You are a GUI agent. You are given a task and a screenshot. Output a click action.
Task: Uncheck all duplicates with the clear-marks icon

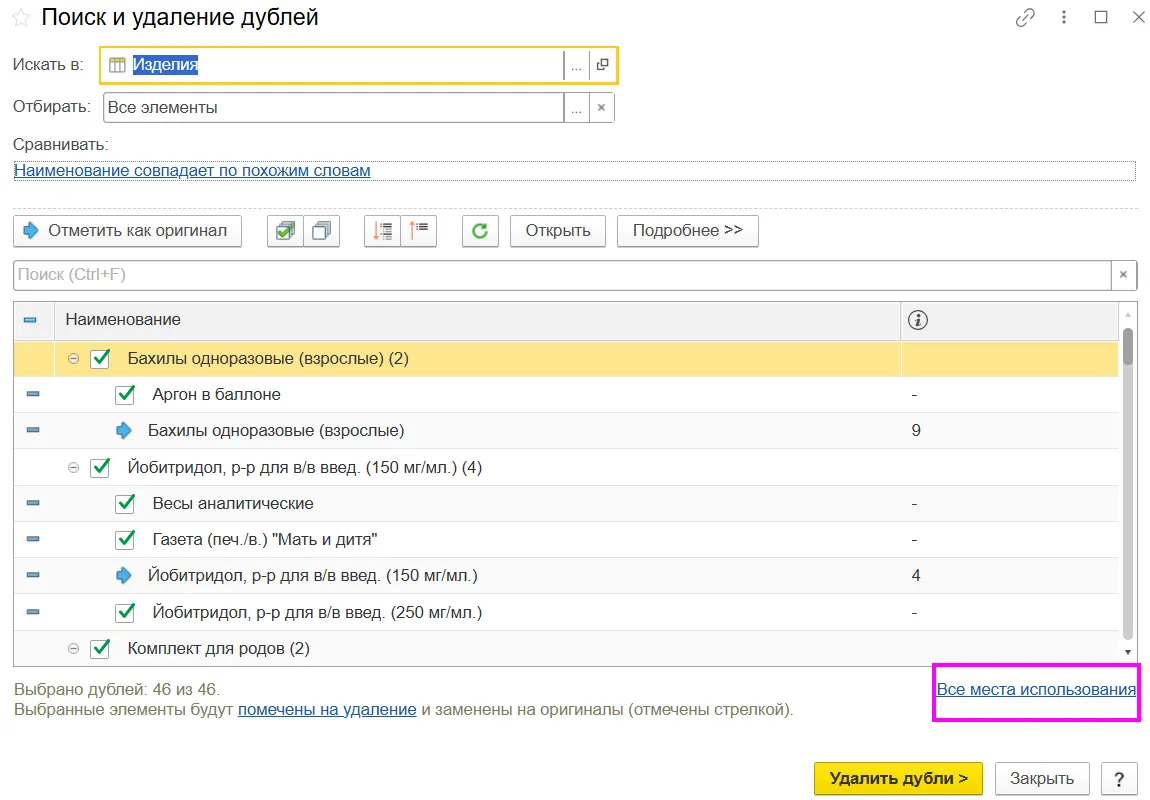coord(321,231)
